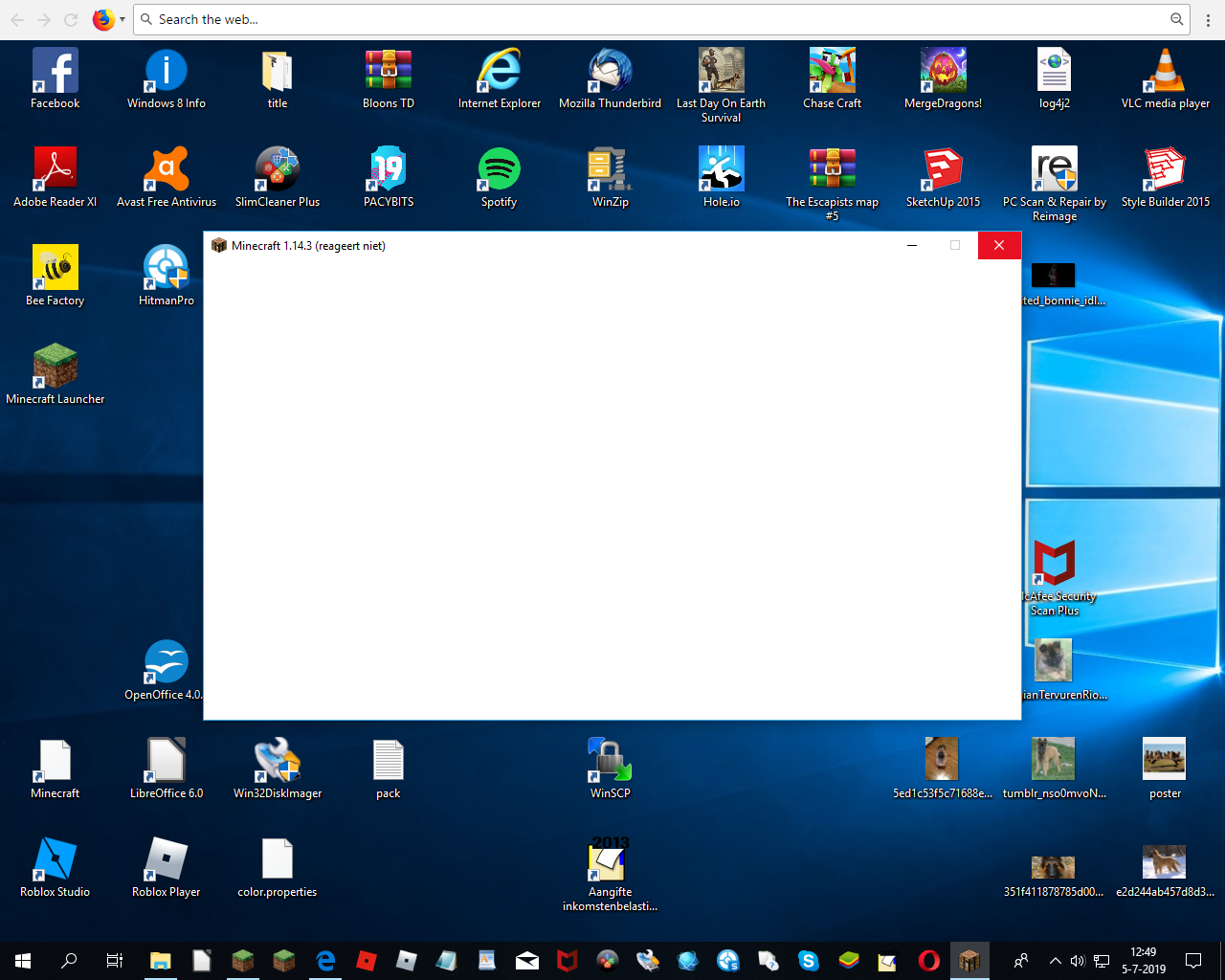1225x980 pixels.
Task: Open File Explorer from the taskbar
Action: (160, 961)
